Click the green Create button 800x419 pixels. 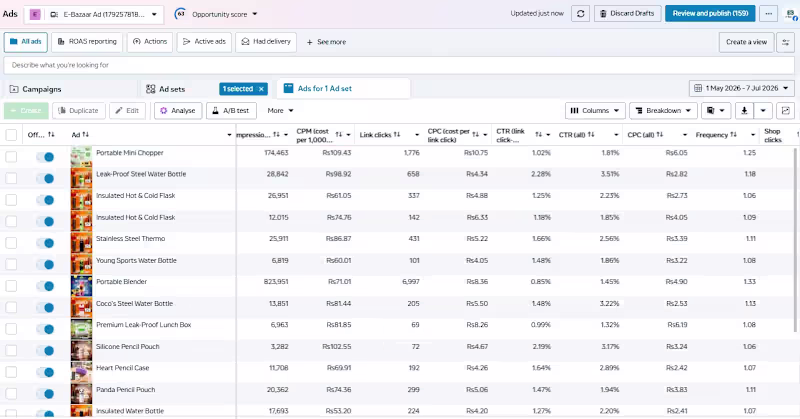[26, 111]
